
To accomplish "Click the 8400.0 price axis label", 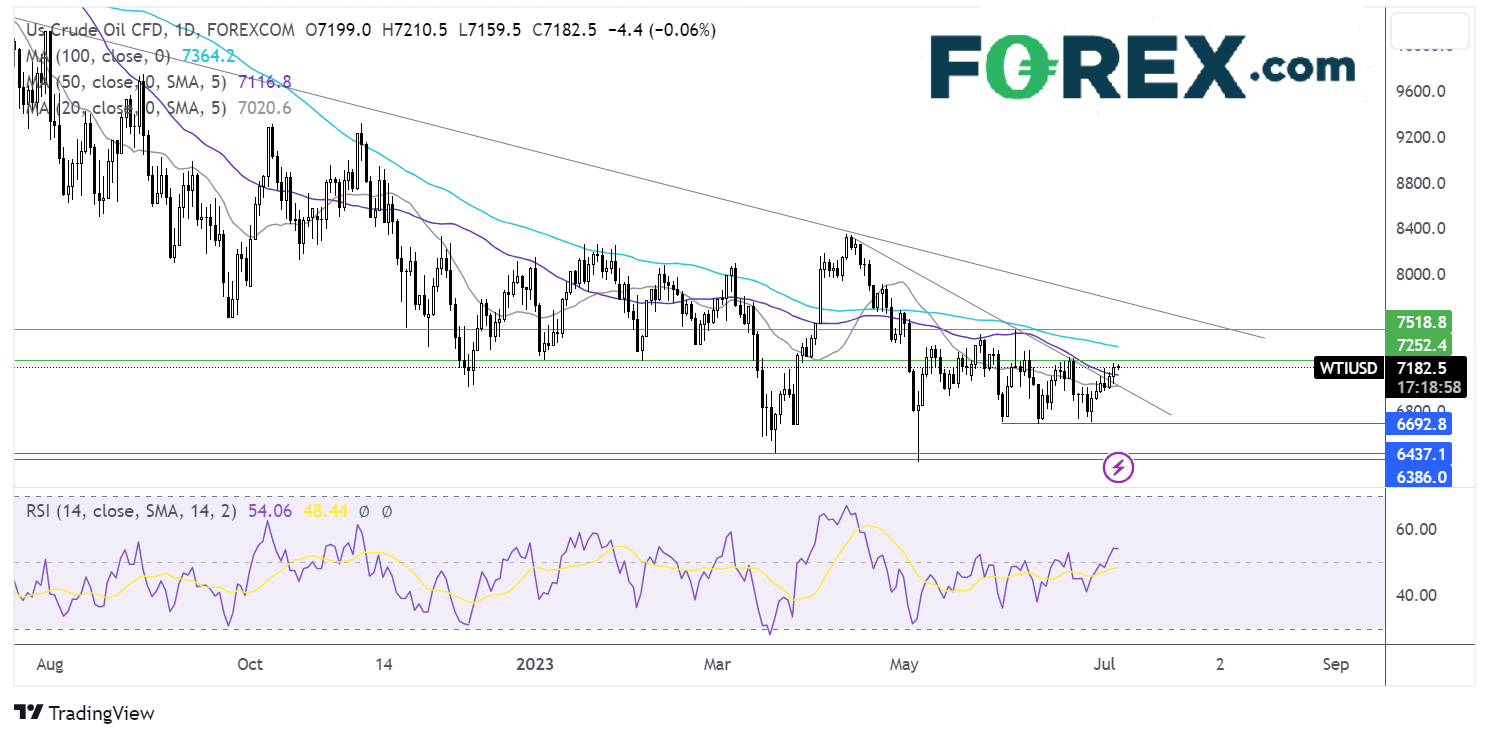I will point(1421,228).
